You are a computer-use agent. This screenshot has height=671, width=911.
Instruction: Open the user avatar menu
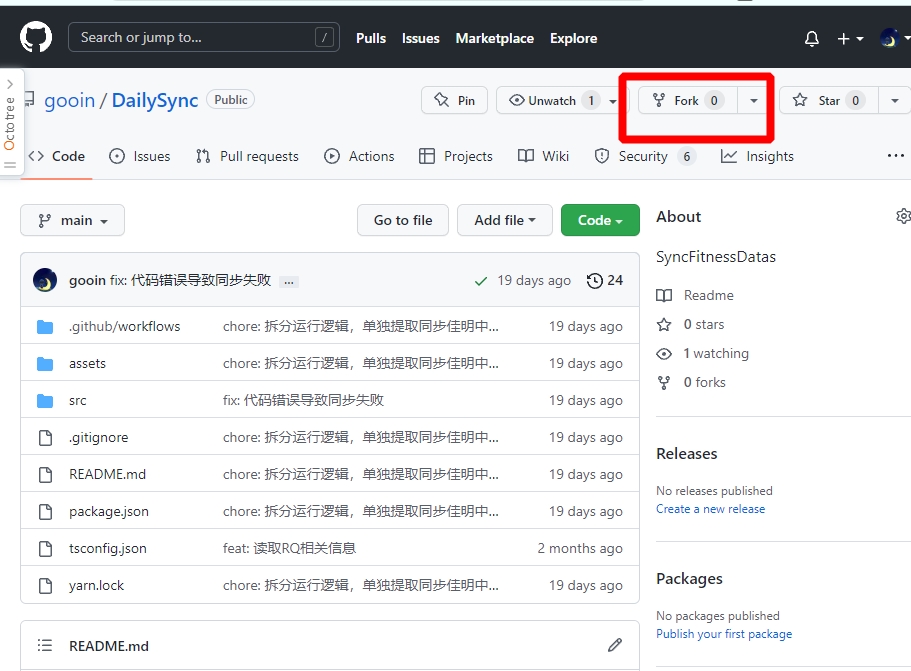pos(894,38)
